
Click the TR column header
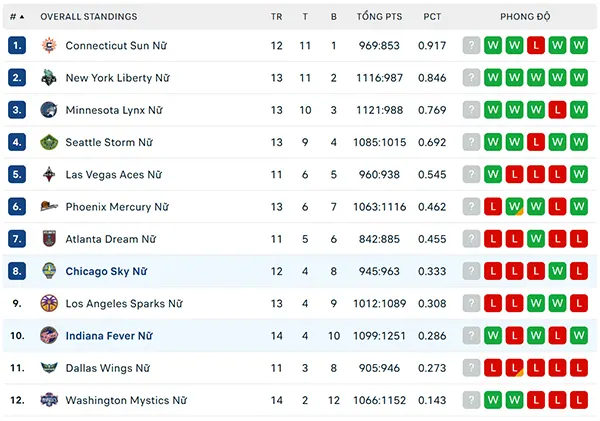point(277,16)
